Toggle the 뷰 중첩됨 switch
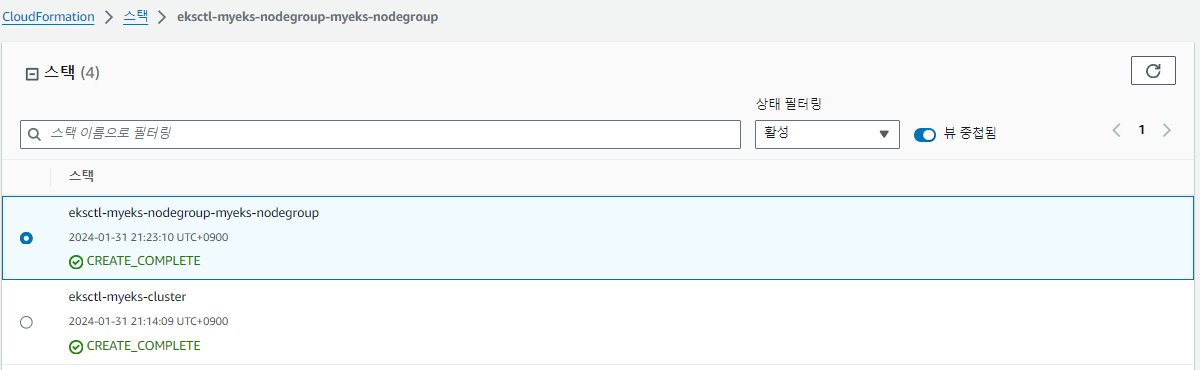This screenshot has height=370, width=1200. pyautogui.click(x=925, y=134)
